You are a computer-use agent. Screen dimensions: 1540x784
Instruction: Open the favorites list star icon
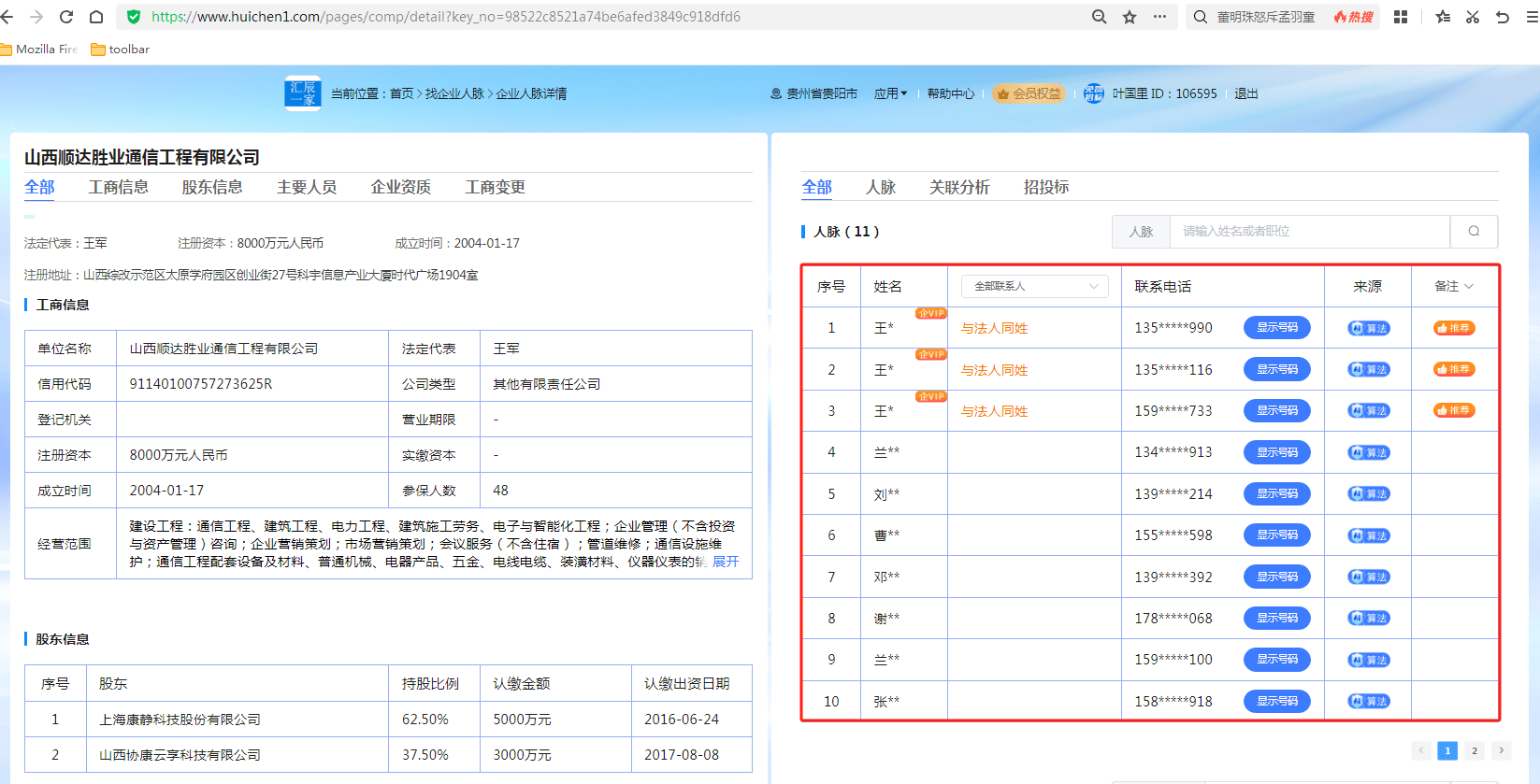point(1443,17)
